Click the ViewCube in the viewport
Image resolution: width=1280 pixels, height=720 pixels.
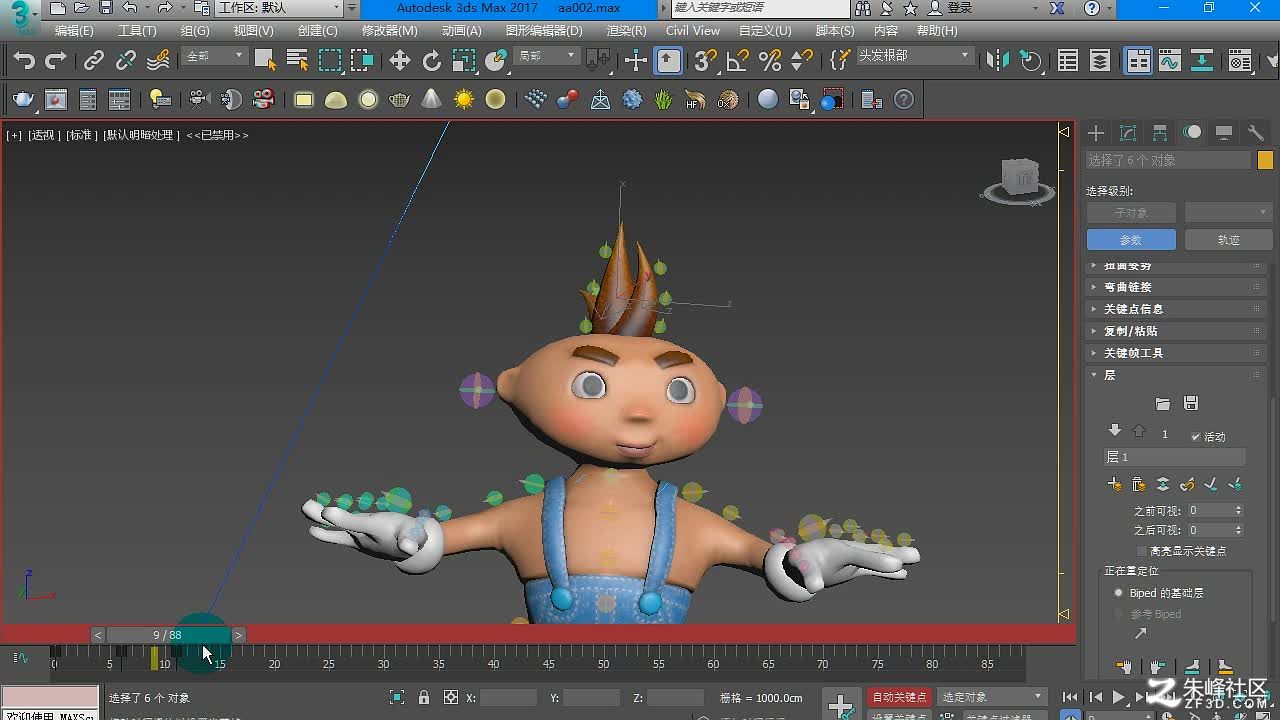[1020, 180]
